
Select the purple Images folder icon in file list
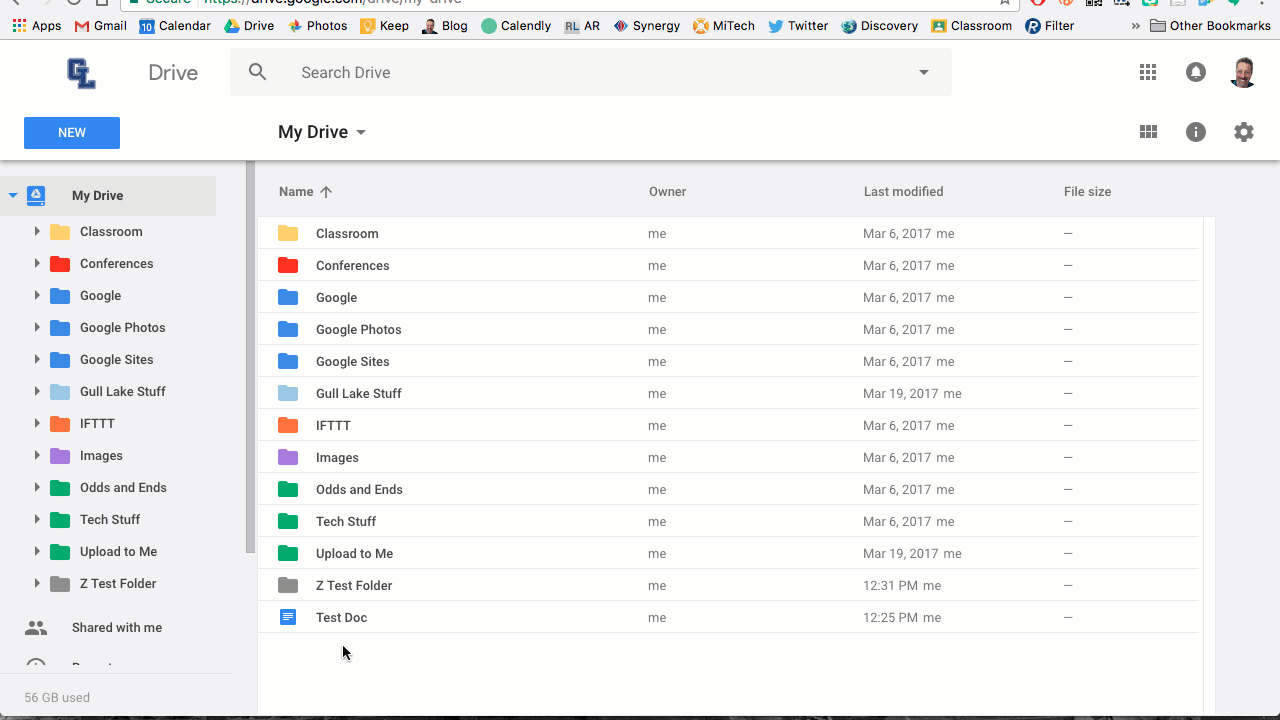click(288, 457)
